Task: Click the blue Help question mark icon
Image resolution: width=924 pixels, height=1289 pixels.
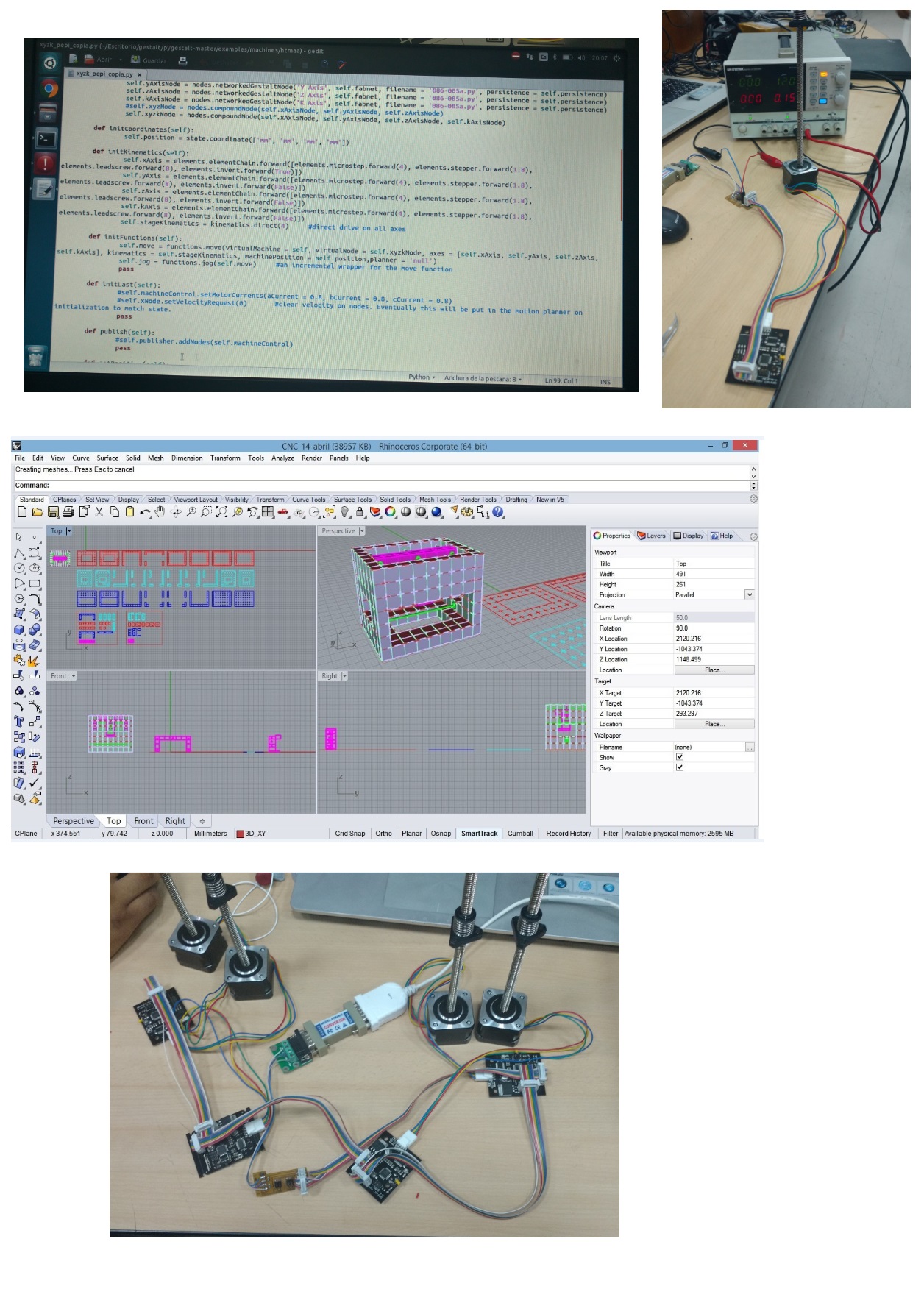Action: tap(498, 512)
